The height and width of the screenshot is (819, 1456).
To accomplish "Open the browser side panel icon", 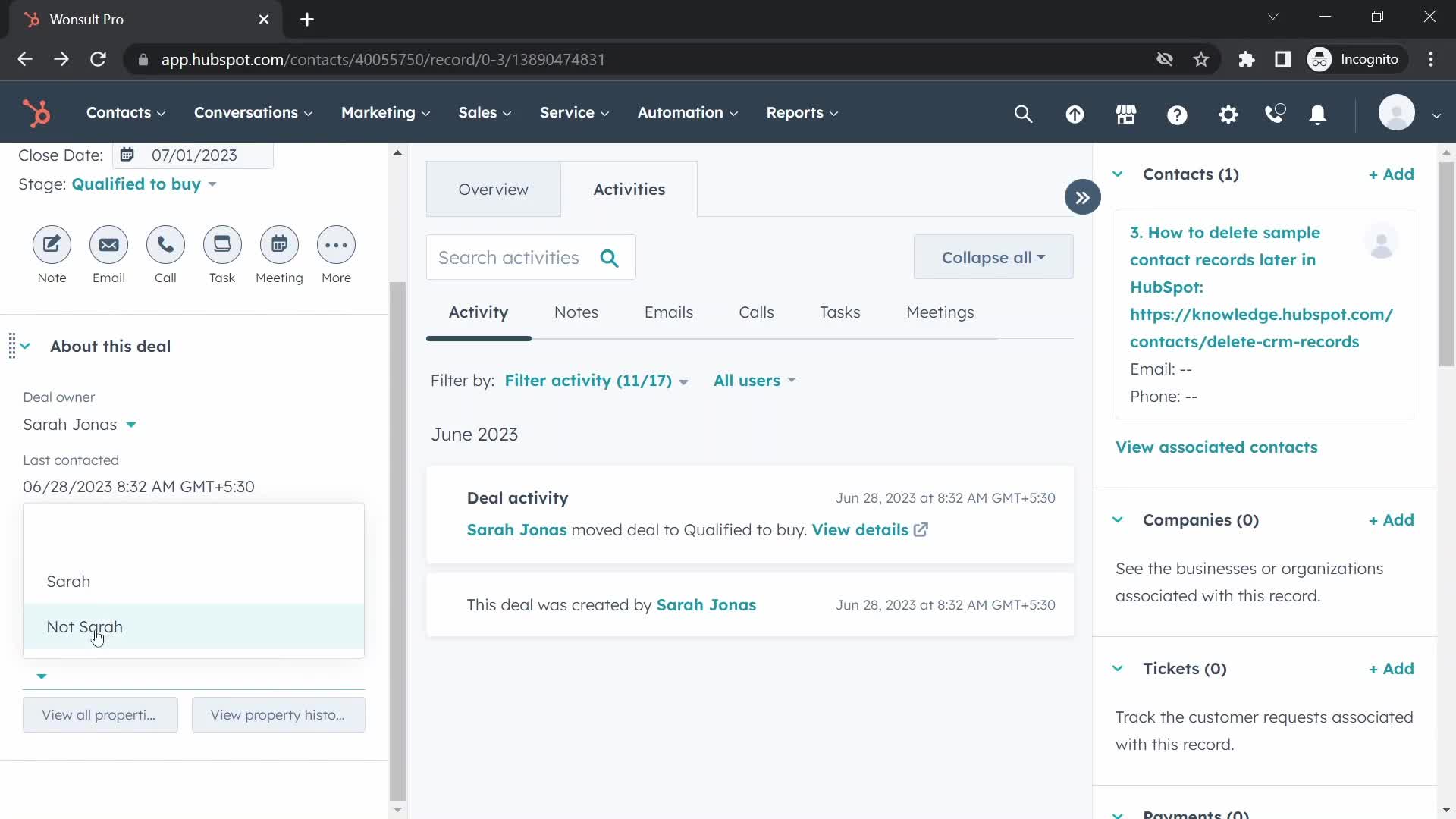I will click(x=1282, y=59).
